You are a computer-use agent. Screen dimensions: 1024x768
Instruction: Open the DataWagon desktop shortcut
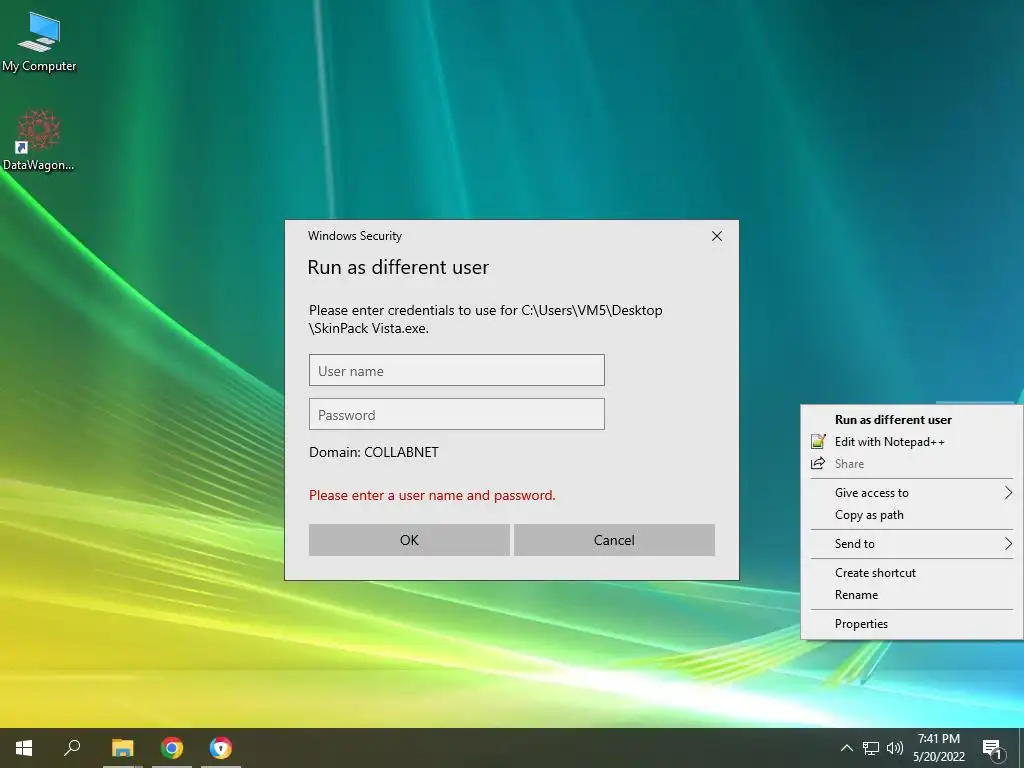pyautogui.click(x=39, y=140)
